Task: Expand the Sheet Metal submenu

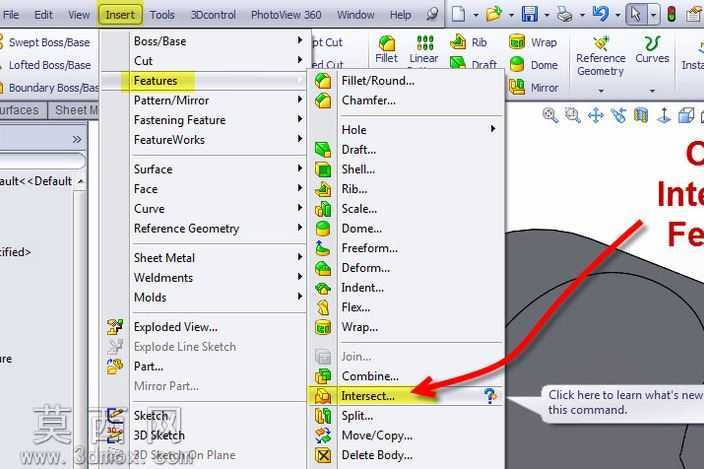Action: (x=218, y=258)
